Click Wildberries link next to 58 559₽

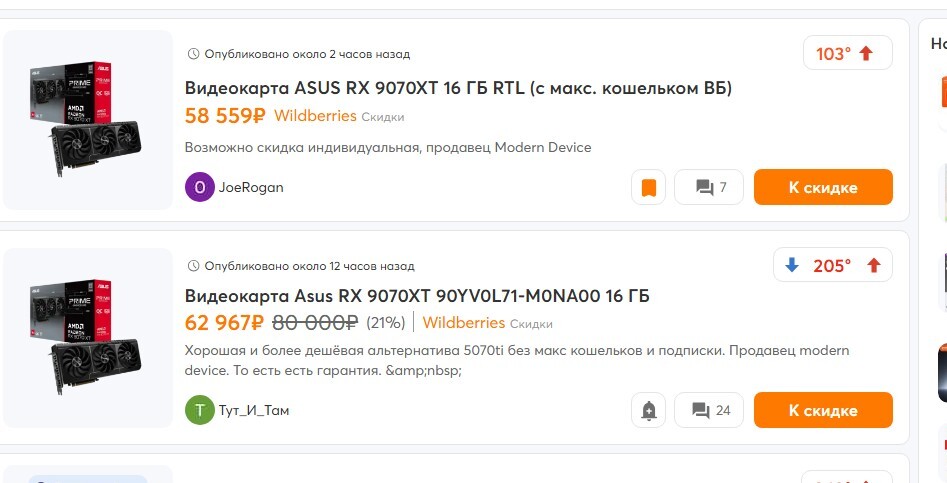click(x=315, y=116)
